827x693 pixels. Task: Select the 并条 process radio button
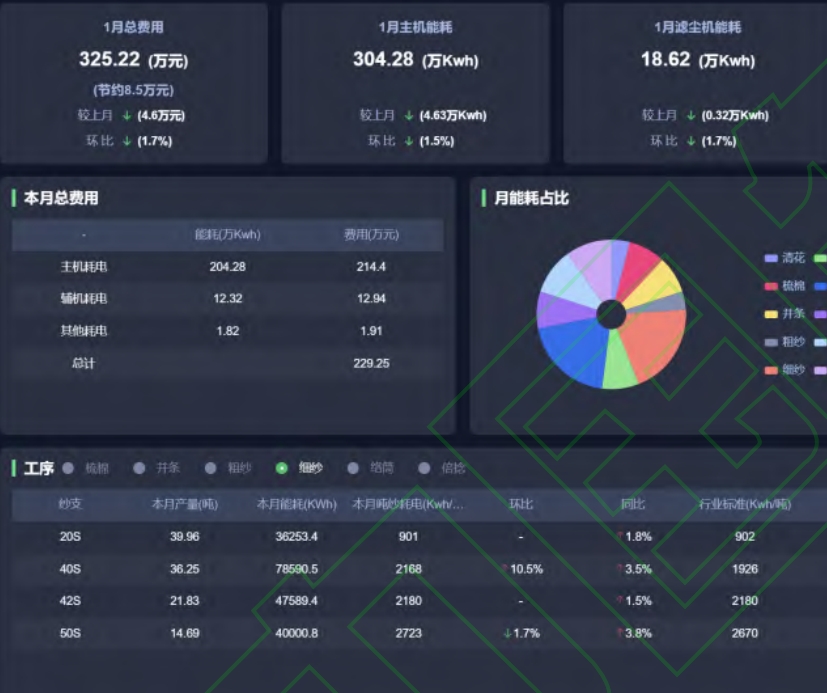(140, 468)
